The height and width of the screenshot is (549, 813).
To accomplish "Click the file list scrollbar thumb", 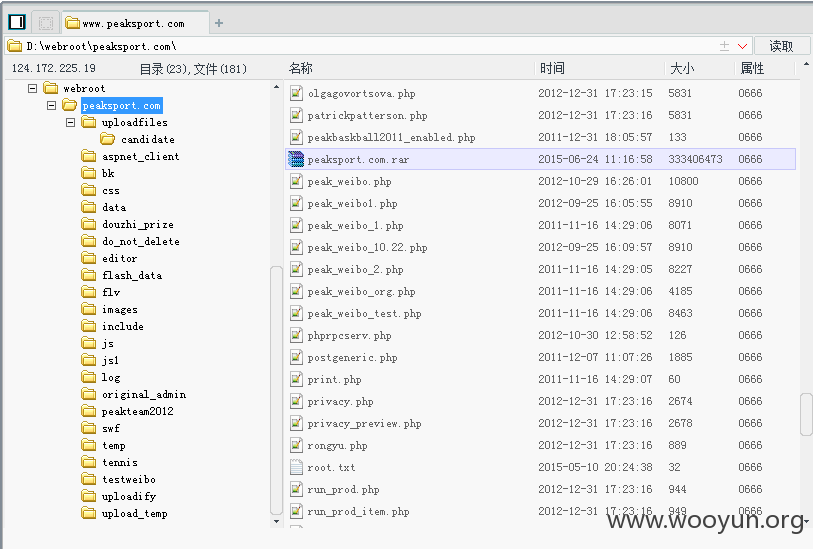I will coord(806,414).
